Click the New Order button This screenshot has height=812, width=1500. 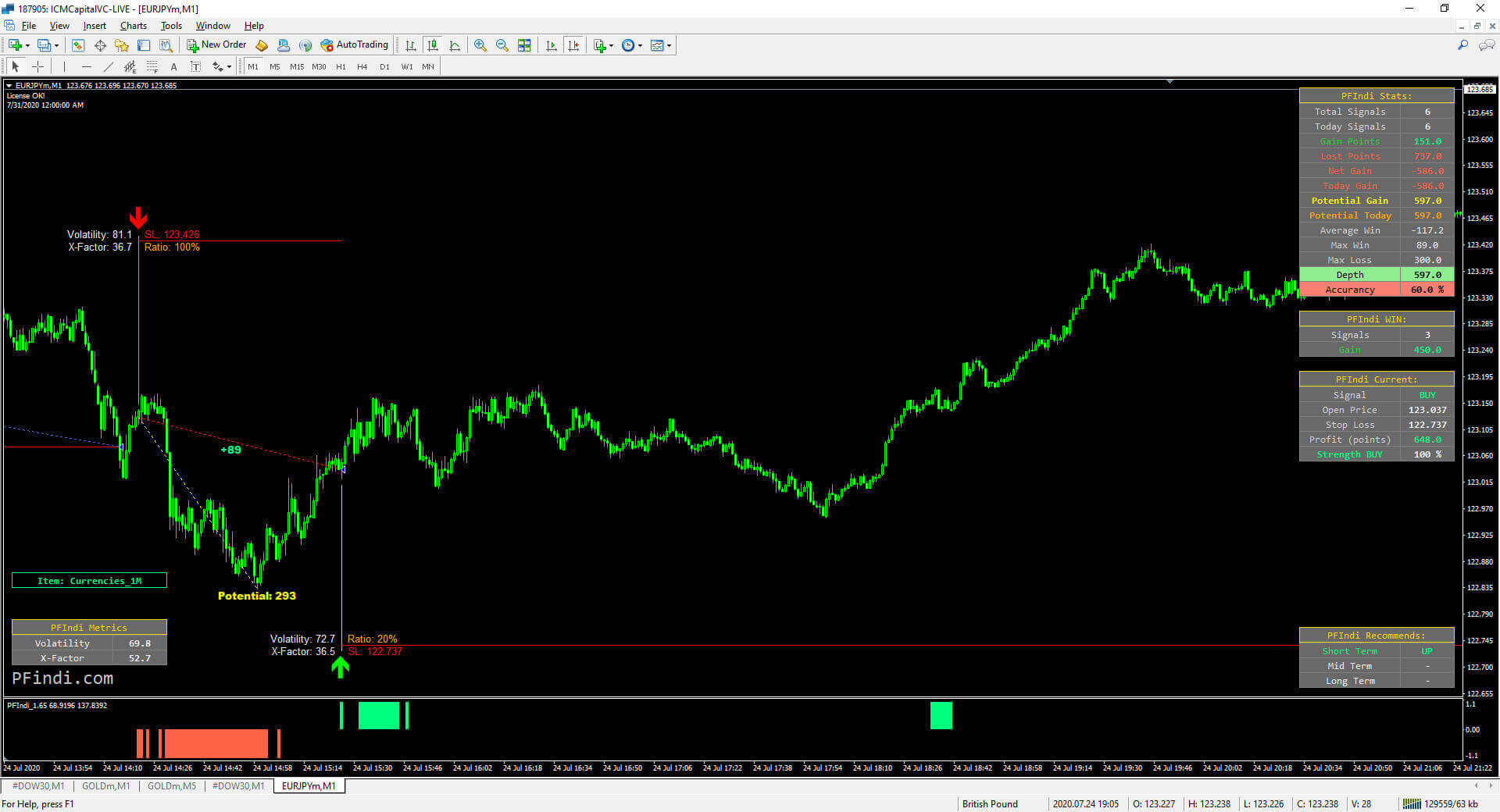pos(216,45)
